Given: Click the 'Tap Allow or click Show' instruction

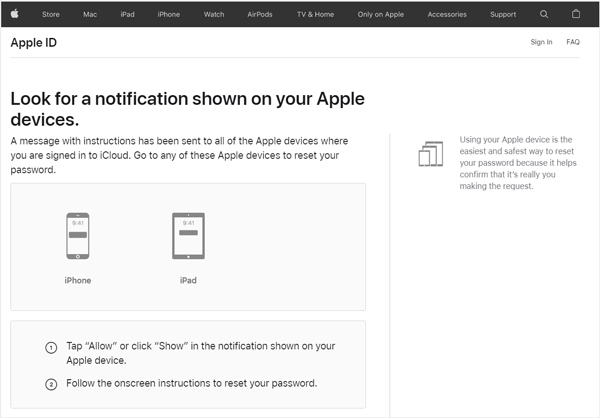Looking at the screenshot, I should (201, 353).
